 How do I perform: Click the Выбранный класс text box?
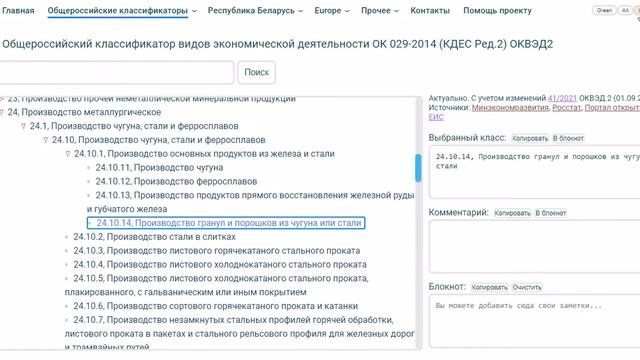[x=535, y=172]
